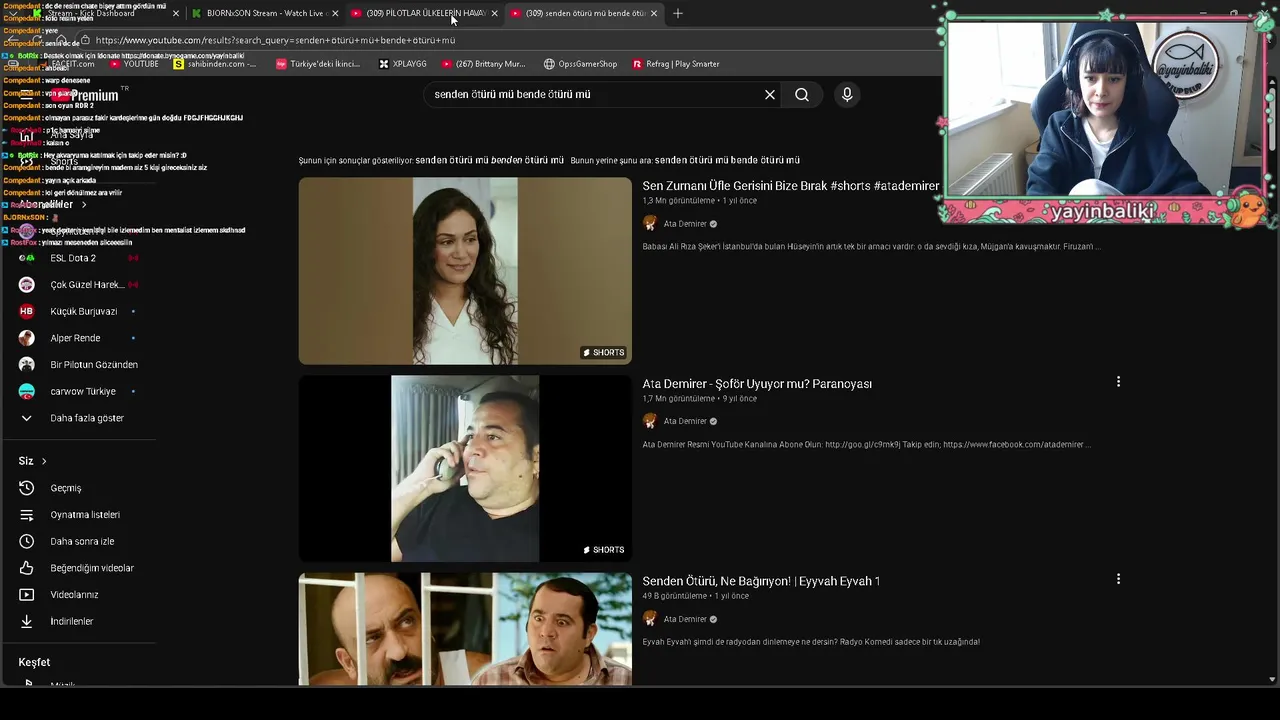Click the browser address bar URL
This screenshot has width=1280, height=720.
(x=275, y=40)
